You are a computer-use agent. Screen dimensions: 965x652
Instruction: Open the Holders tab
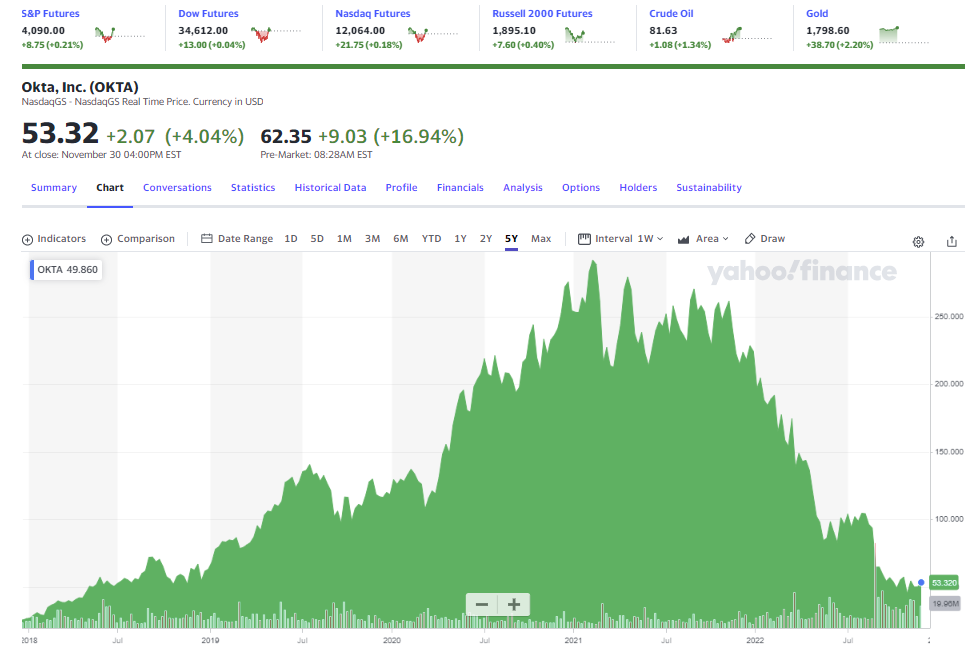pos(638,188)
